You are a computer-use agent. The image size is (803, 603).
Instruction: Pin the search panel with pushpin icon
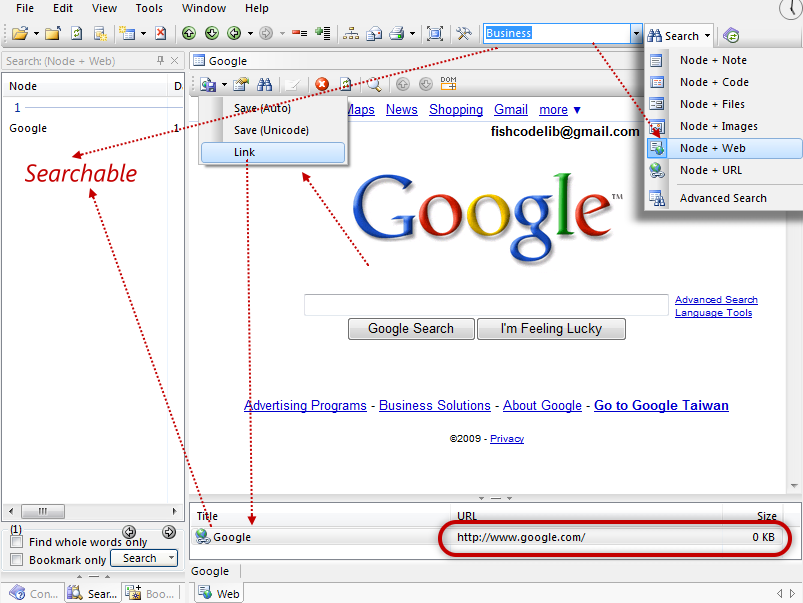click(160, 60)
